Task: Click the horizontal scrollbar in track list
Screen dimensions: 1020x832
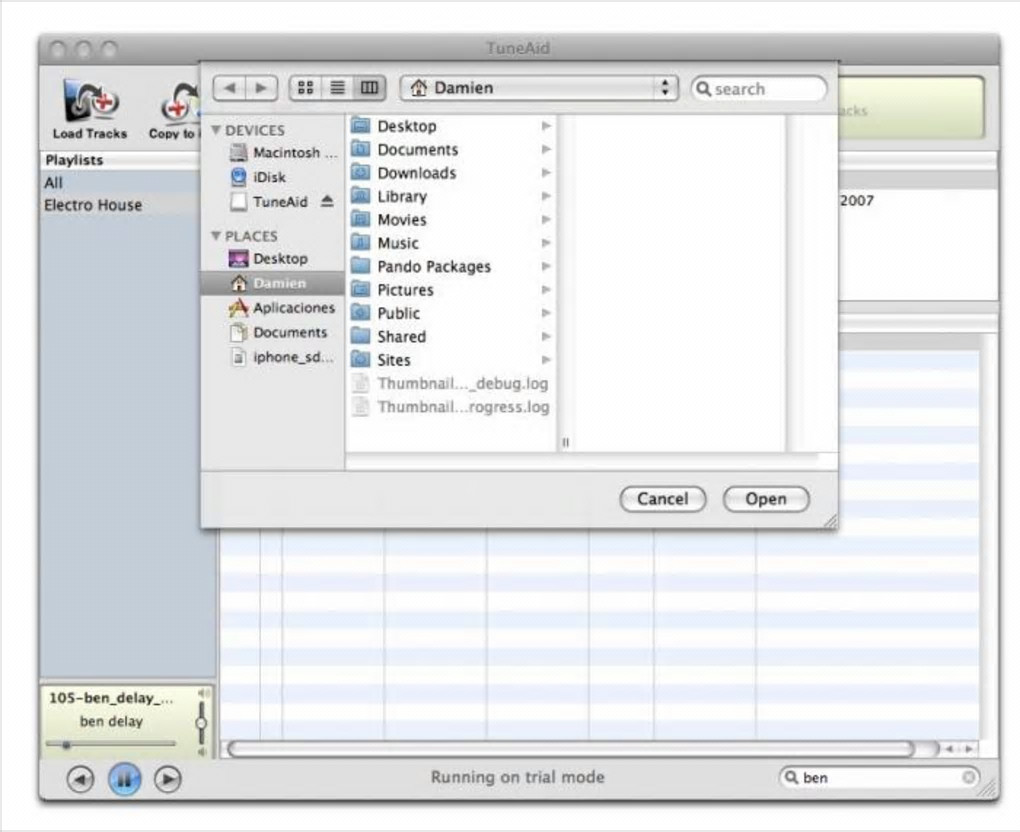Action: tap(571, 749)
